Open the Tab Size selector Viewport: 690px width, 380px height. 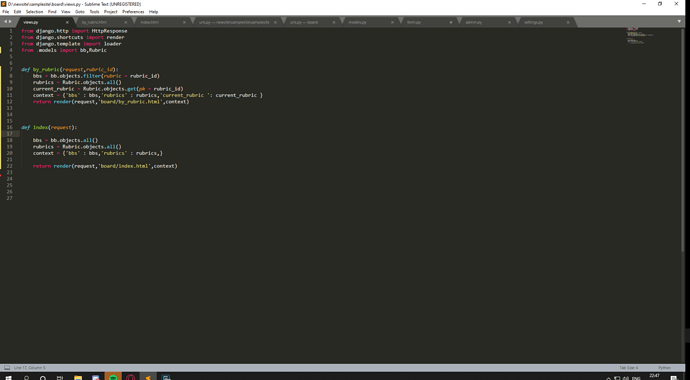(628, 368)
